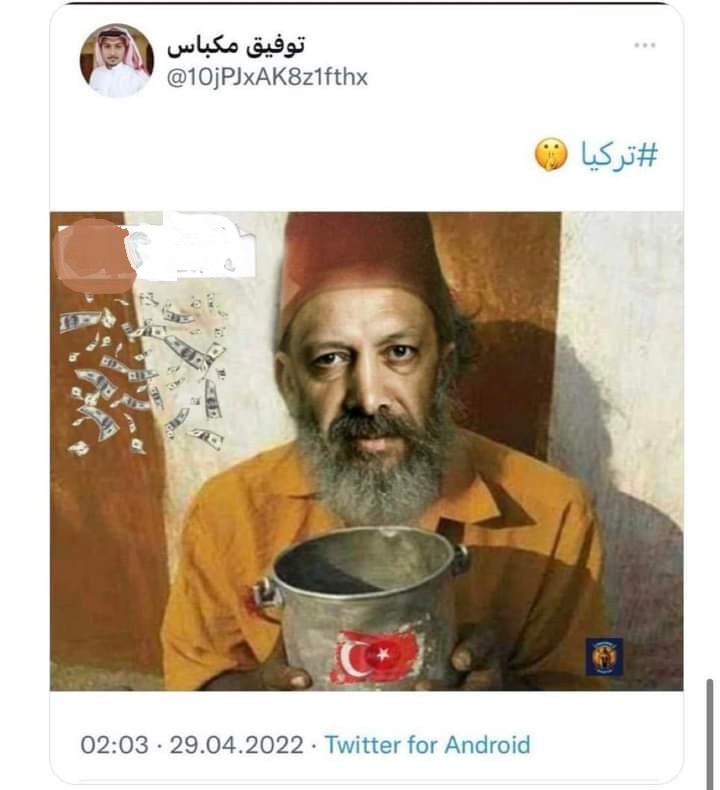Click the Turkish flag on the pot

(x=375, y=655)
